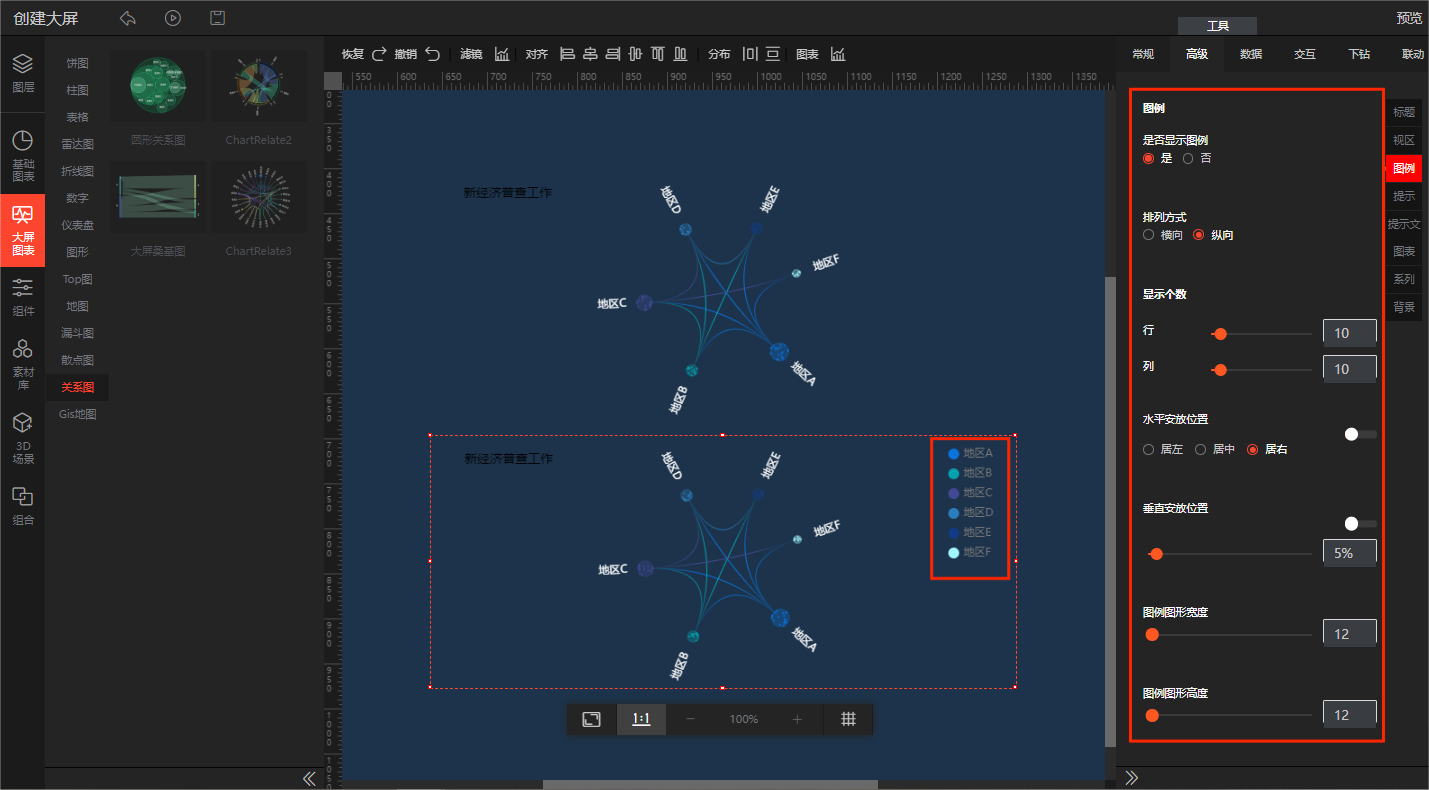The width and height of the screenshot is (1429, 790).
Task: Click the save (floppy disk) icon
Action: pyautogui.click(x=217, y=18)
